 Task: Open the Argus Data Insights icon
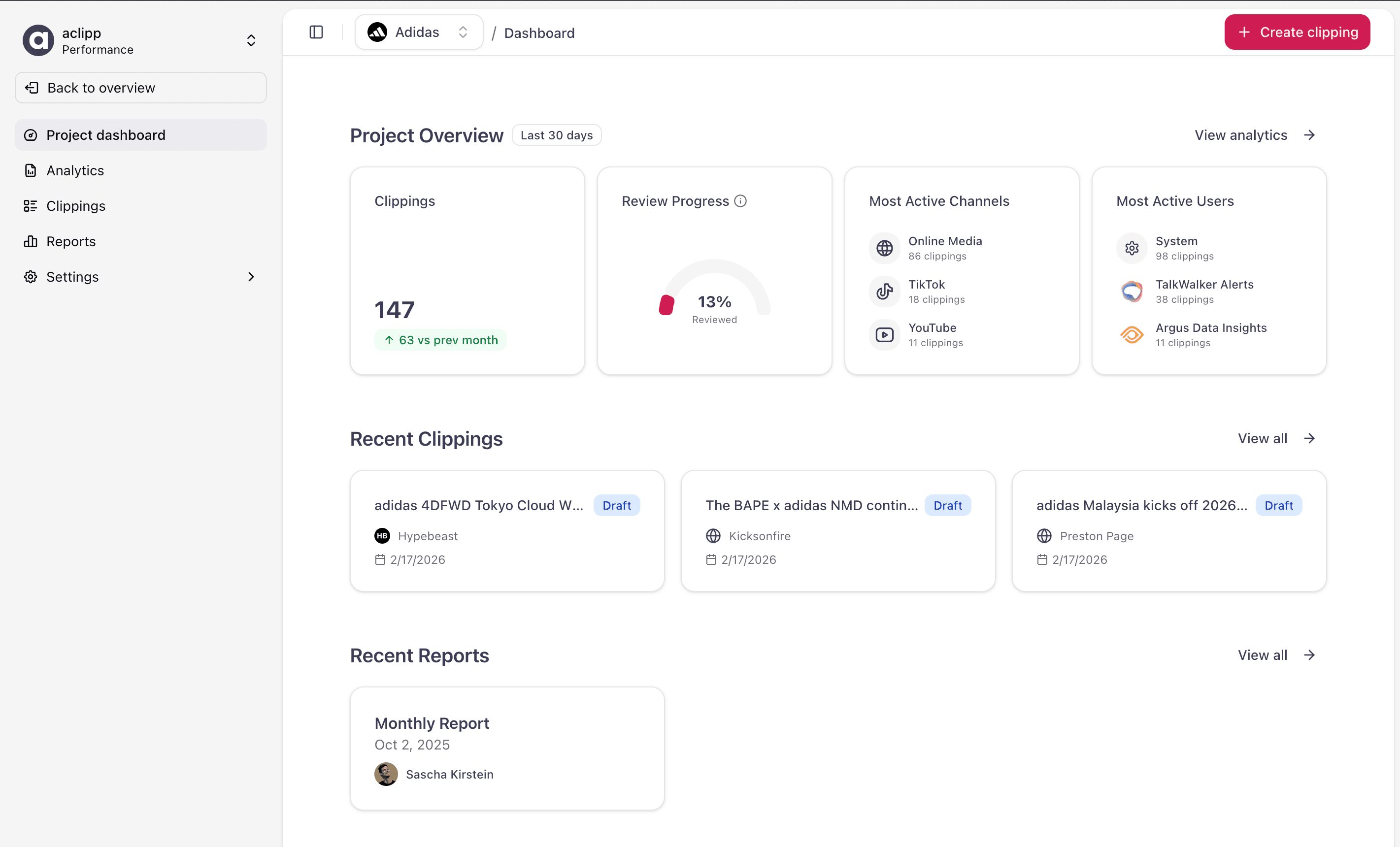click(1131, 334)
